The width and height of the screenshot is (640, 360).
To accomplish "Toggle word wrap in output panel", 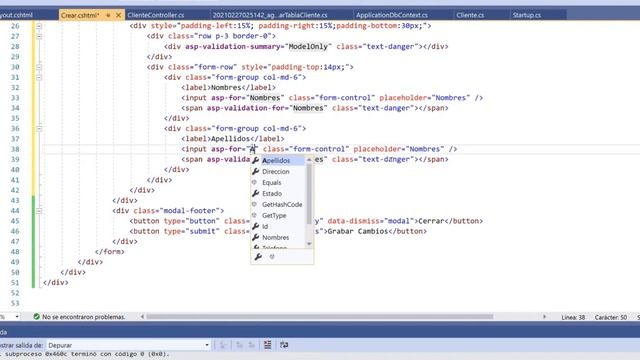I will click(284, 345).
